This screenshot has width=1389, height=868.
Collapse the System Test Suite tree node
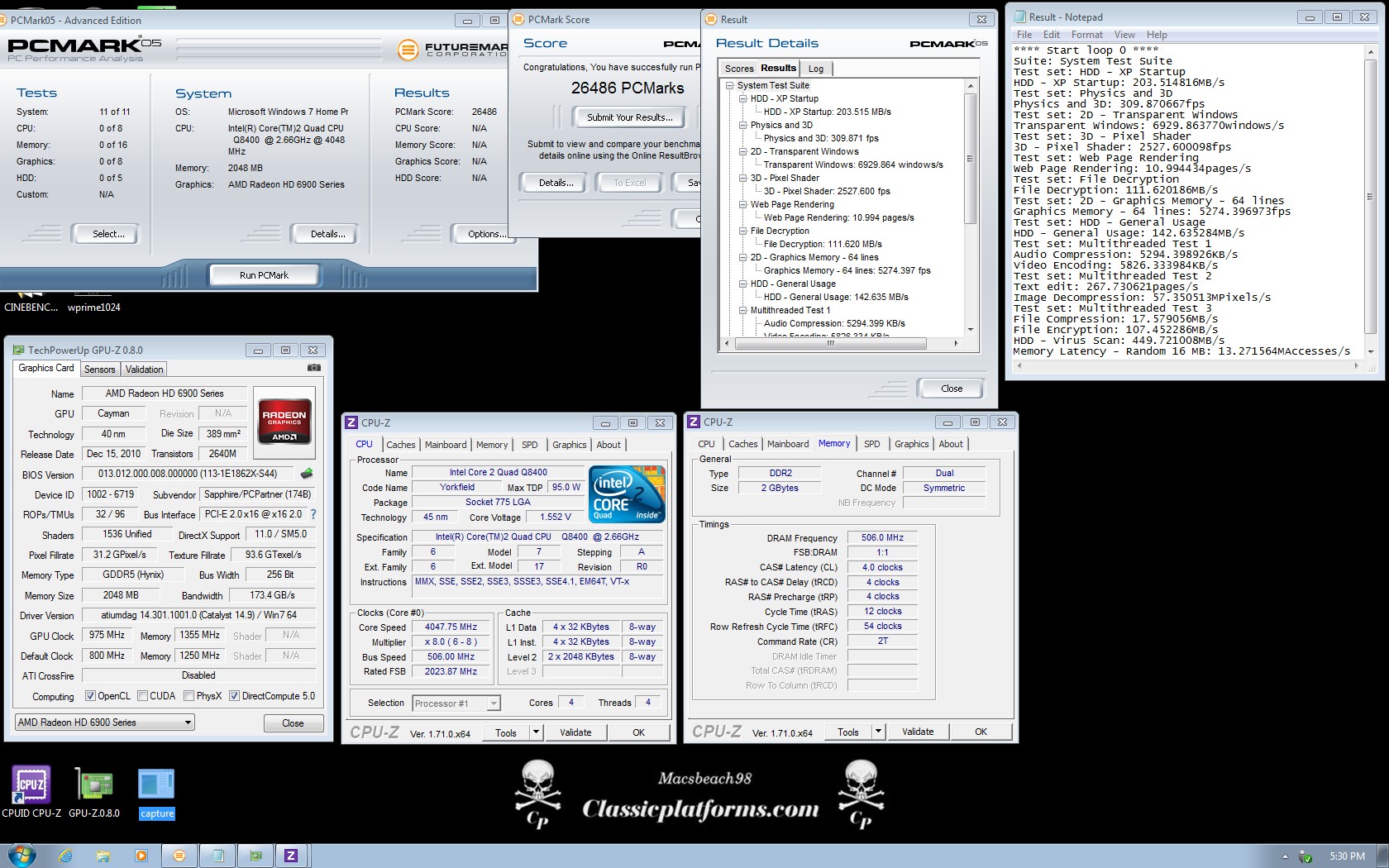(730, 85)
